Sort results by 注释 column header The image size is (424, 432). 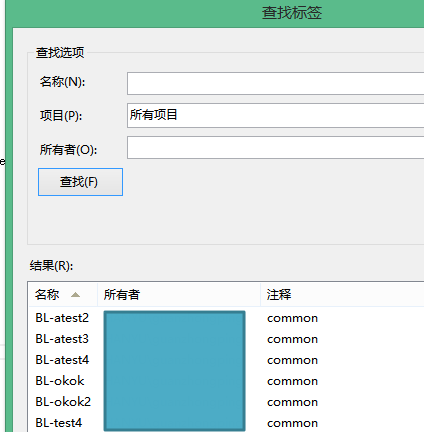click(x=342, y=294)
